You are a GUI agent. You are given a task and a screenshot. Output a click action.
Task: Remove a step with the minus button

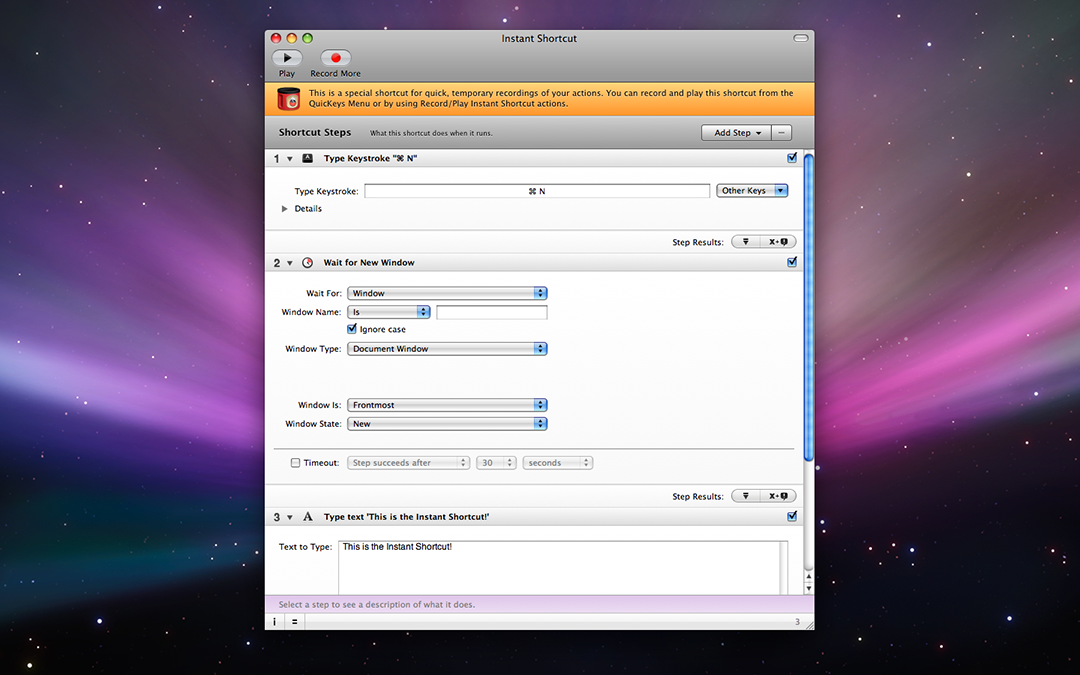782,132
